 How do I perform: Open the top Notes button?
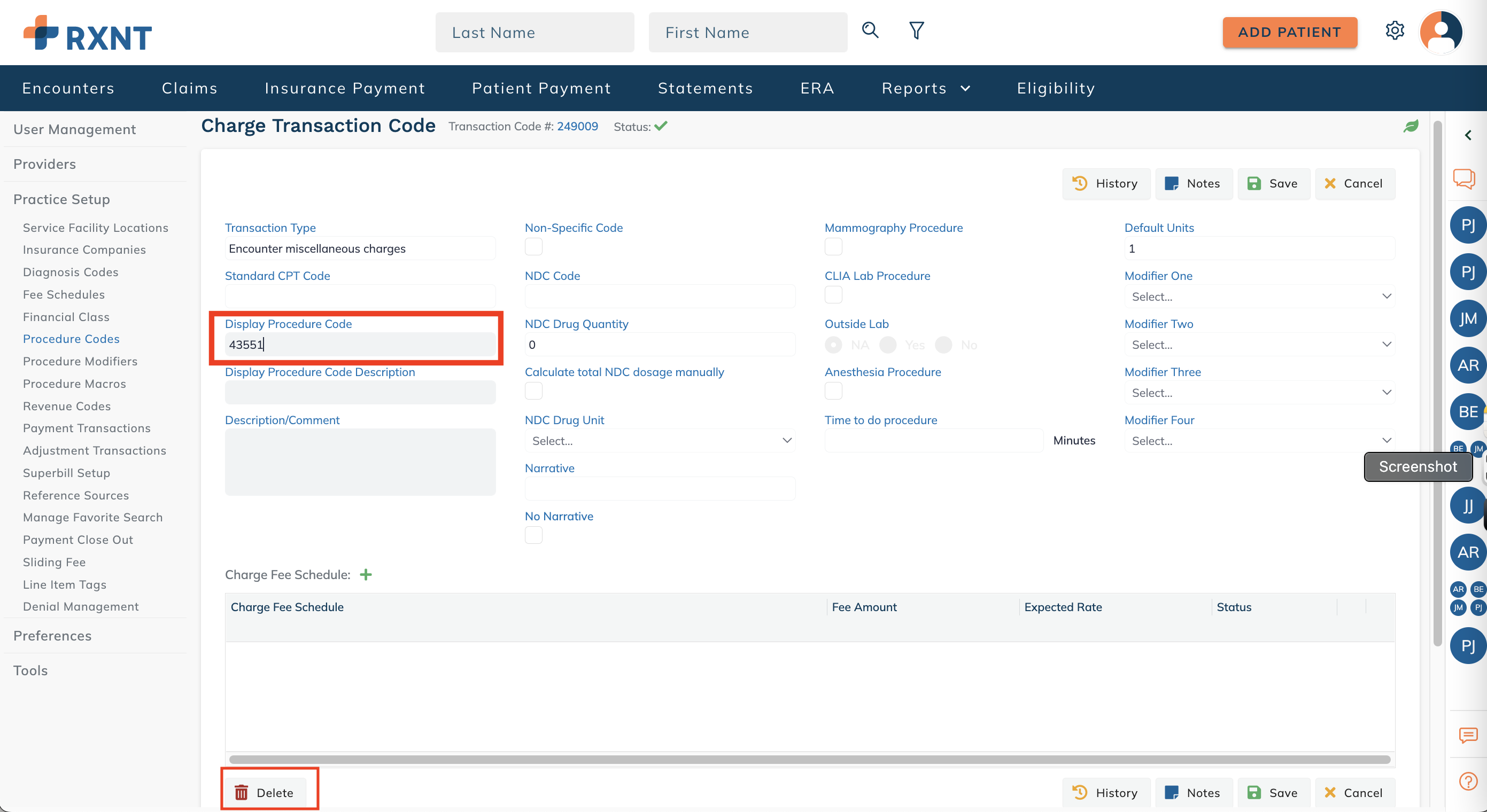click(x=1193, y=184)
